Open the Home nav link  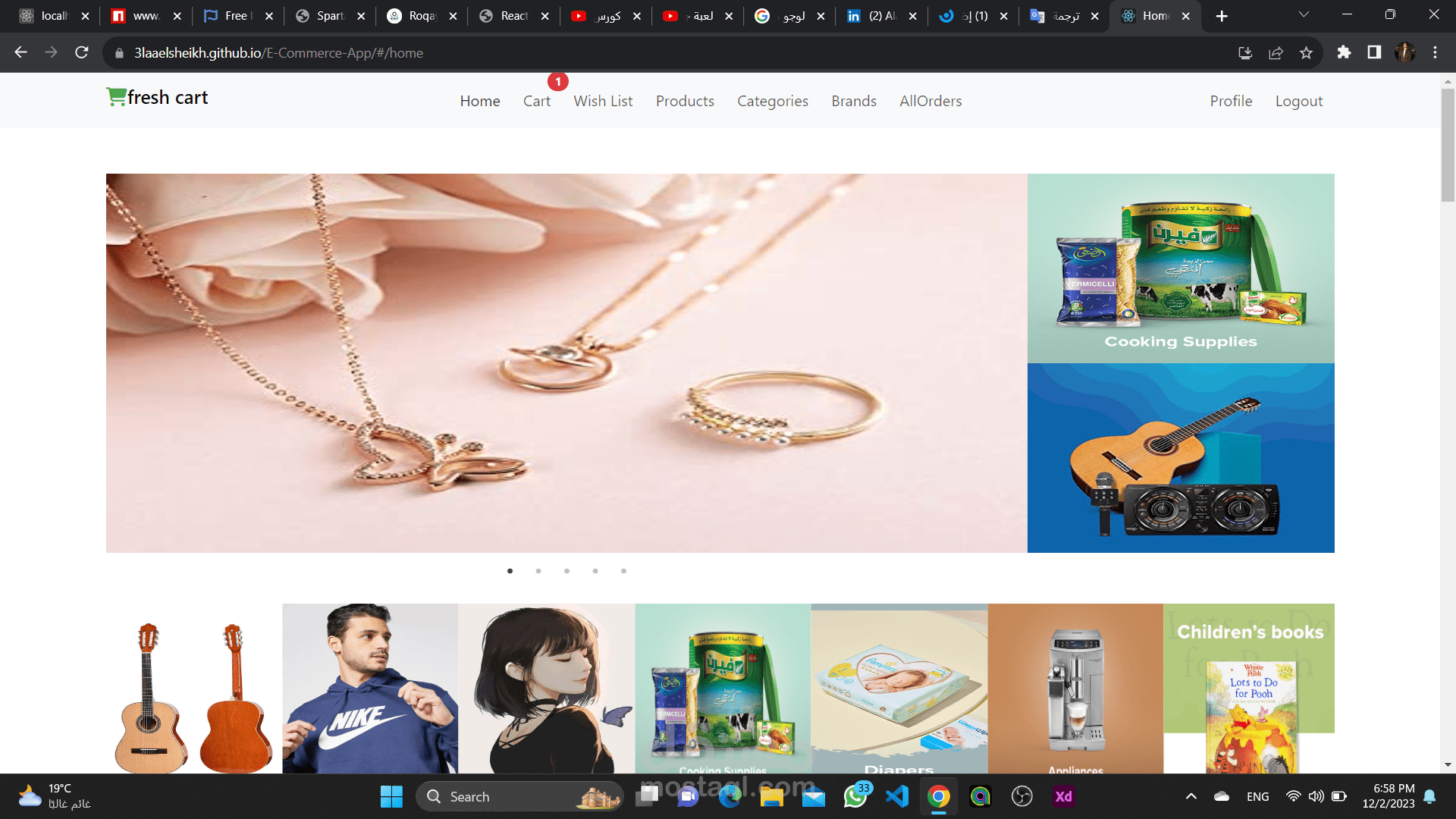coord(480,101)
